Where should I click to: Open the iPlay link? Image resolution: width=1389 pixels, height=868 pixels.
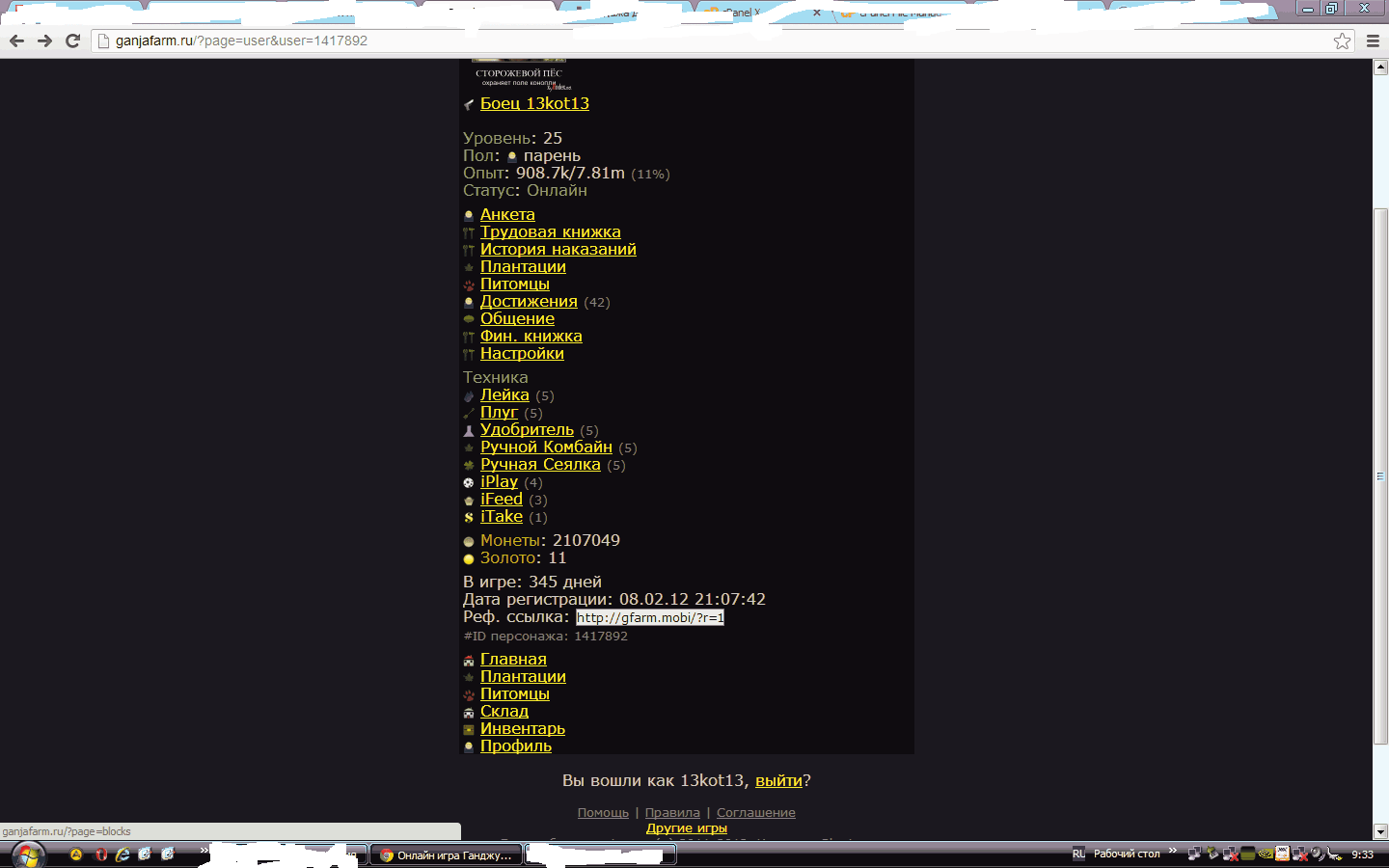[499, 481]
